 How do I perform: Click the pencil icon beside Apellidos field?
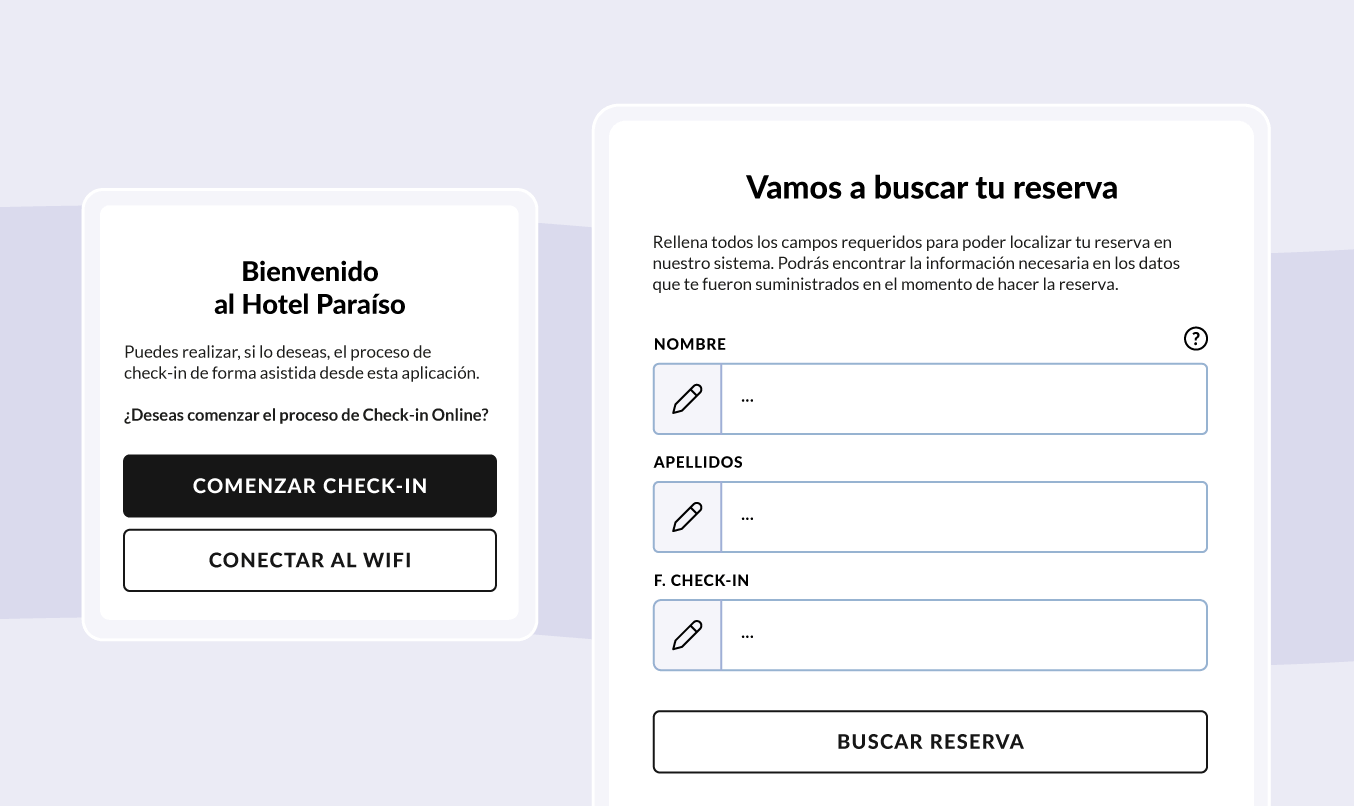point(687,517)
